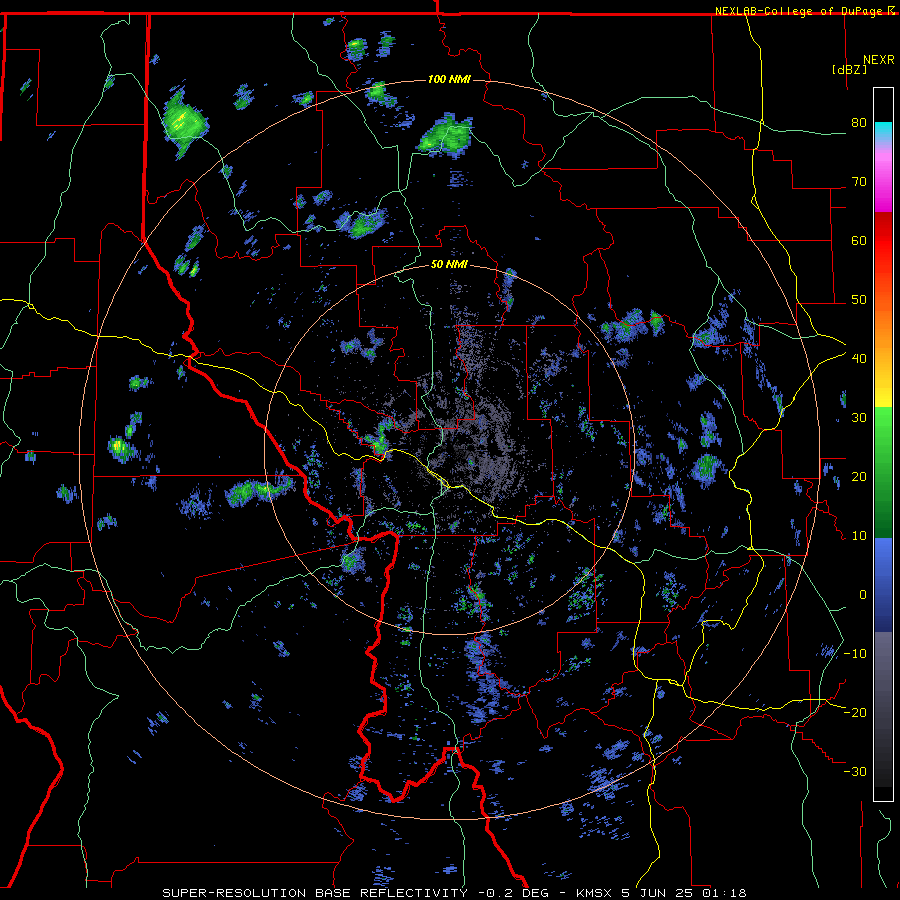Select the 80 value on the dBZ scale
Viewport: 900px width, 900px height.
coord(859,122)
